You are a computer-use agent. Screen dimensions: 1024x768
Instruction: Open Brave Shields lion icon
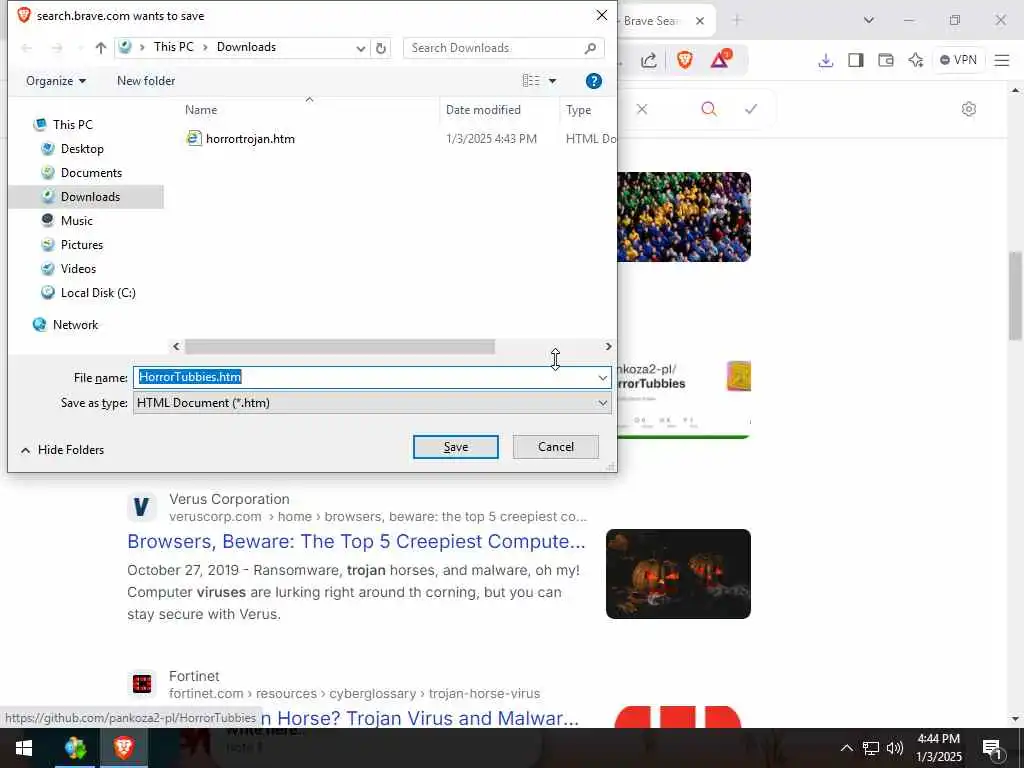(x=684, y=61)
